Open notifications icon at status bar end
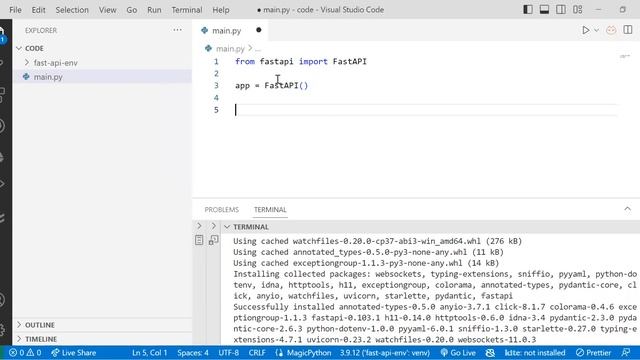Image resolution: width=640 pixels, height=360 pixels. point(626,353)
